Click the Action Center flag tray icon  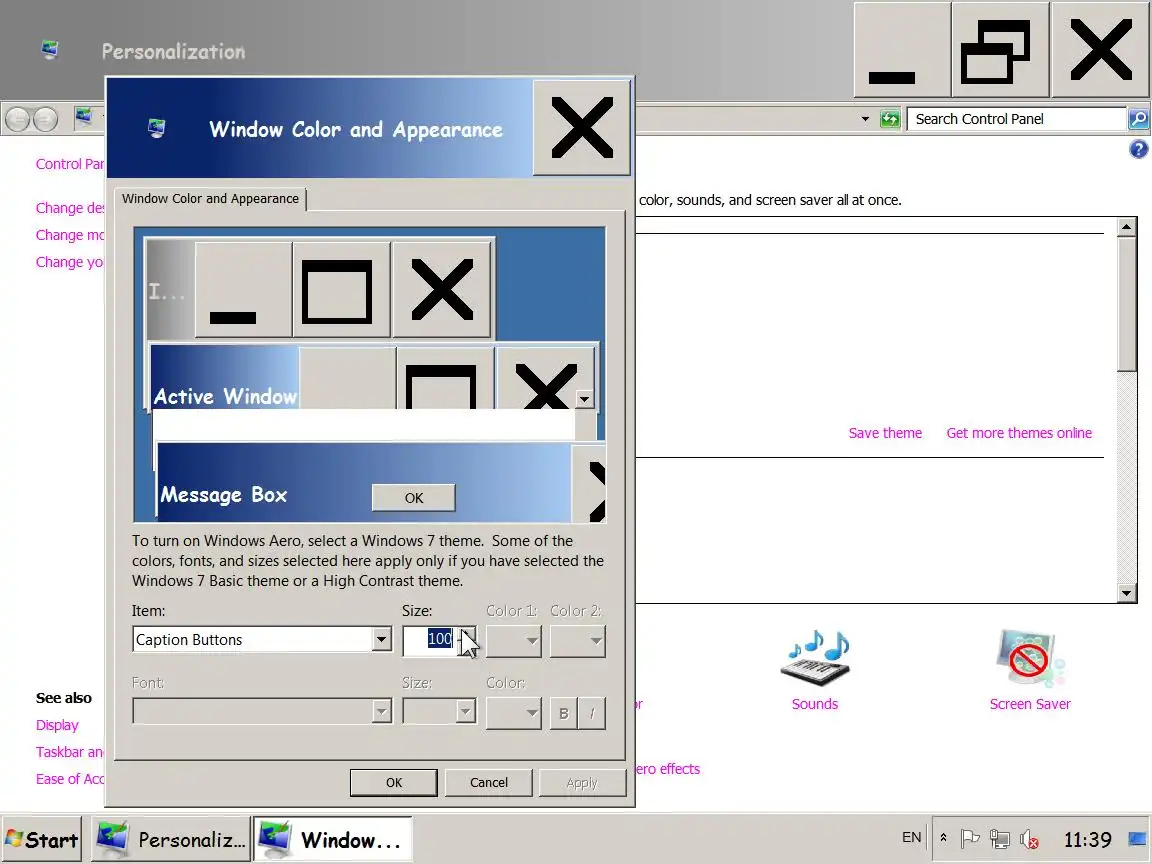pyautogui.click(x=970, y=838)
